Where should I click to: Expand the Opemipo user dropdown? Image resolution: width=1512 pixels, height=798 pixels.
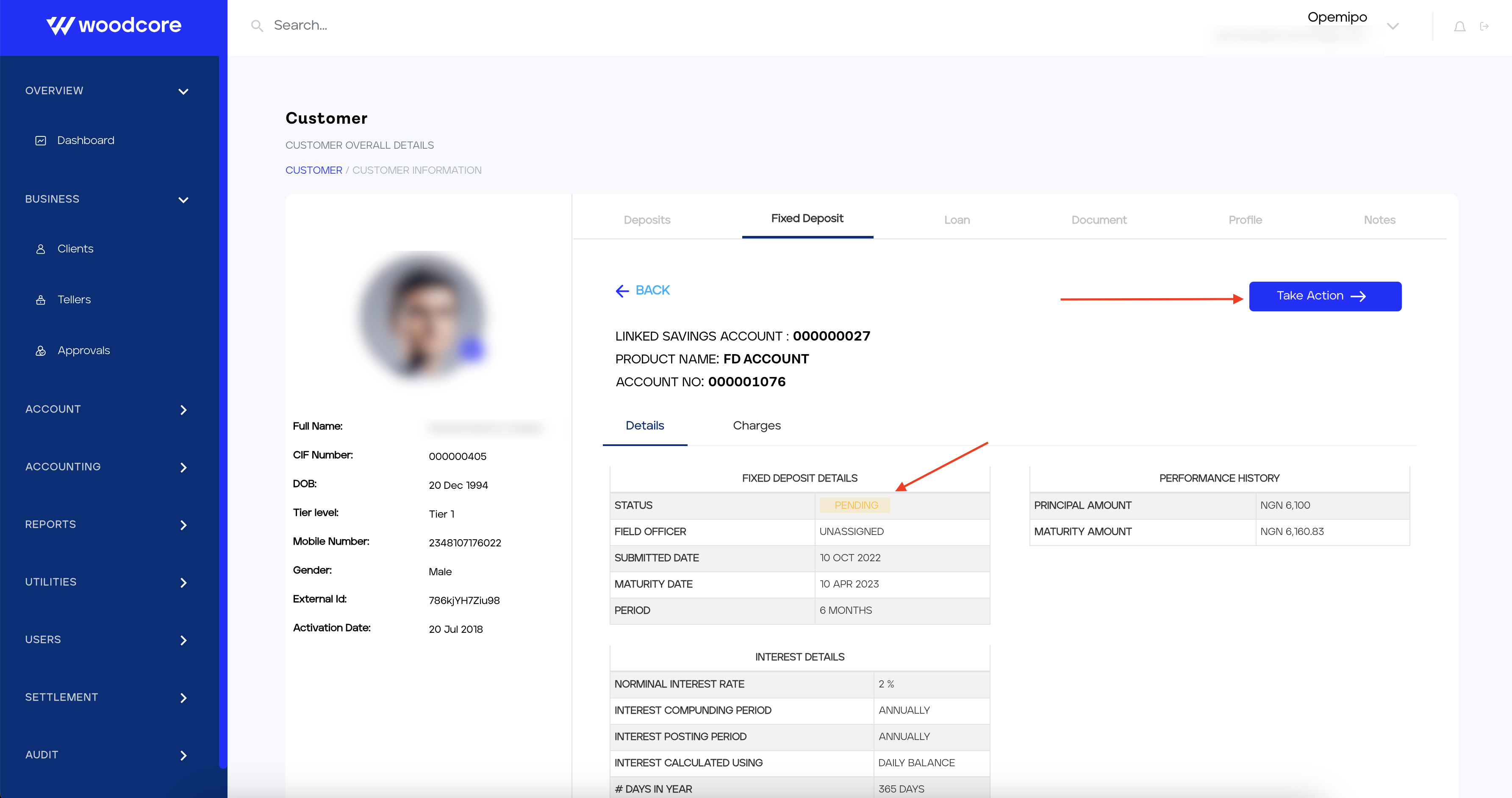click(x=1392, y=26)
